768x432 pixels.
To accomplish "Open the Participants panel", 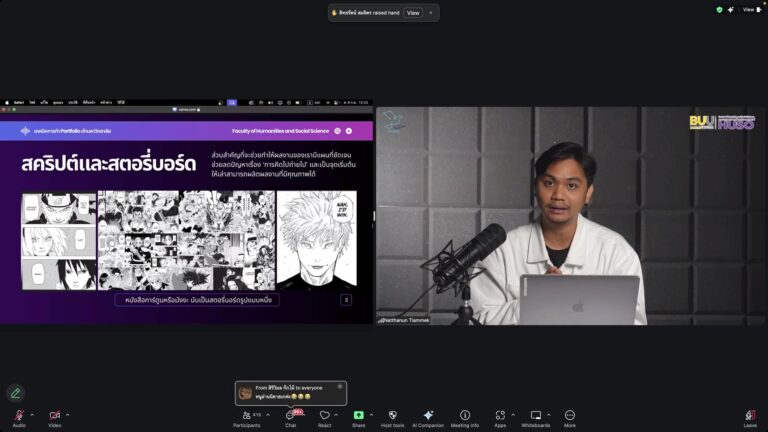I will click(x=247, y=418).
